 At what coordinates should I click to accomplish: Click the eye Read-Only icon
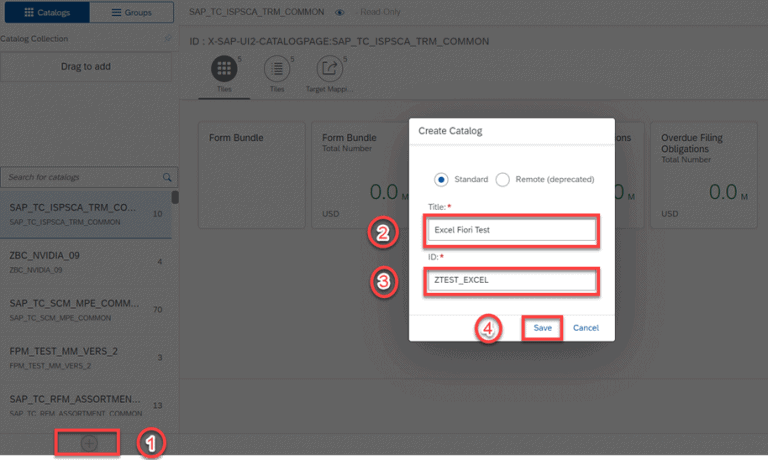(x=341, y=13)
